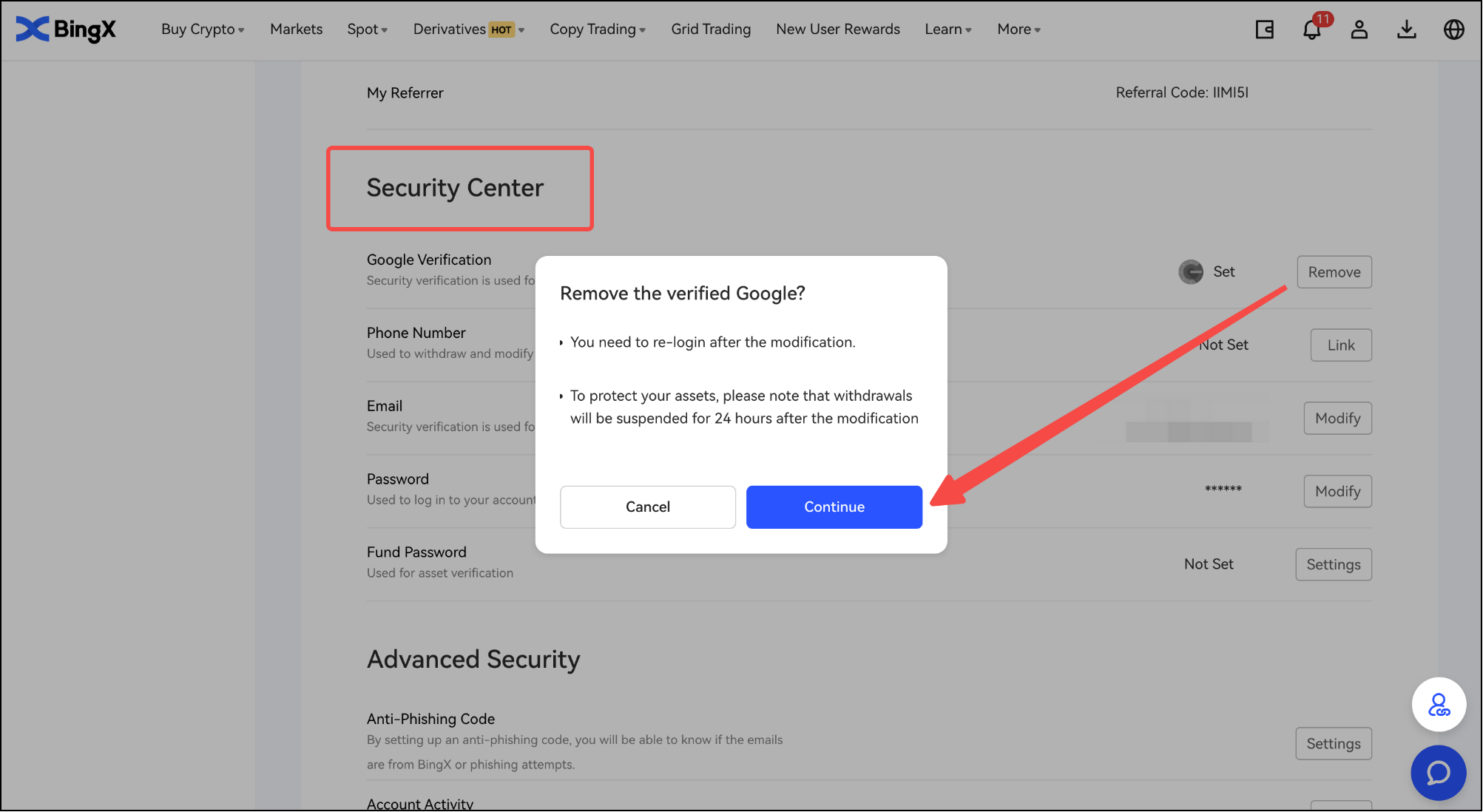Screen dimensions: 1483x812
Task: Open the Copy Trading dropdown
Action: pyautogui.click(x=597, y=30)
